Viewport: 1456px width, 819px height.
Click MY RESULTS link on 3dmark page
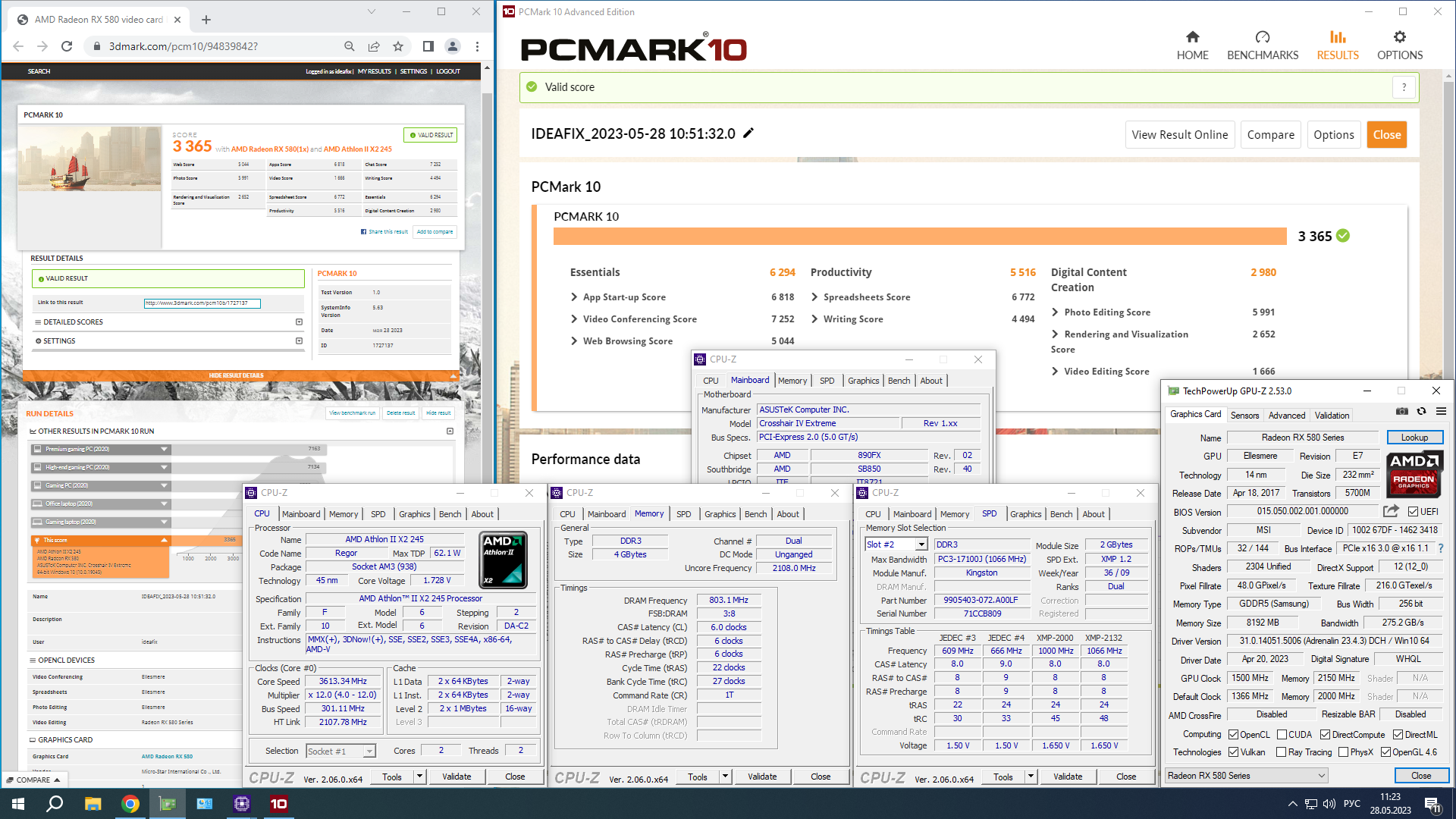tap(375, 71)
